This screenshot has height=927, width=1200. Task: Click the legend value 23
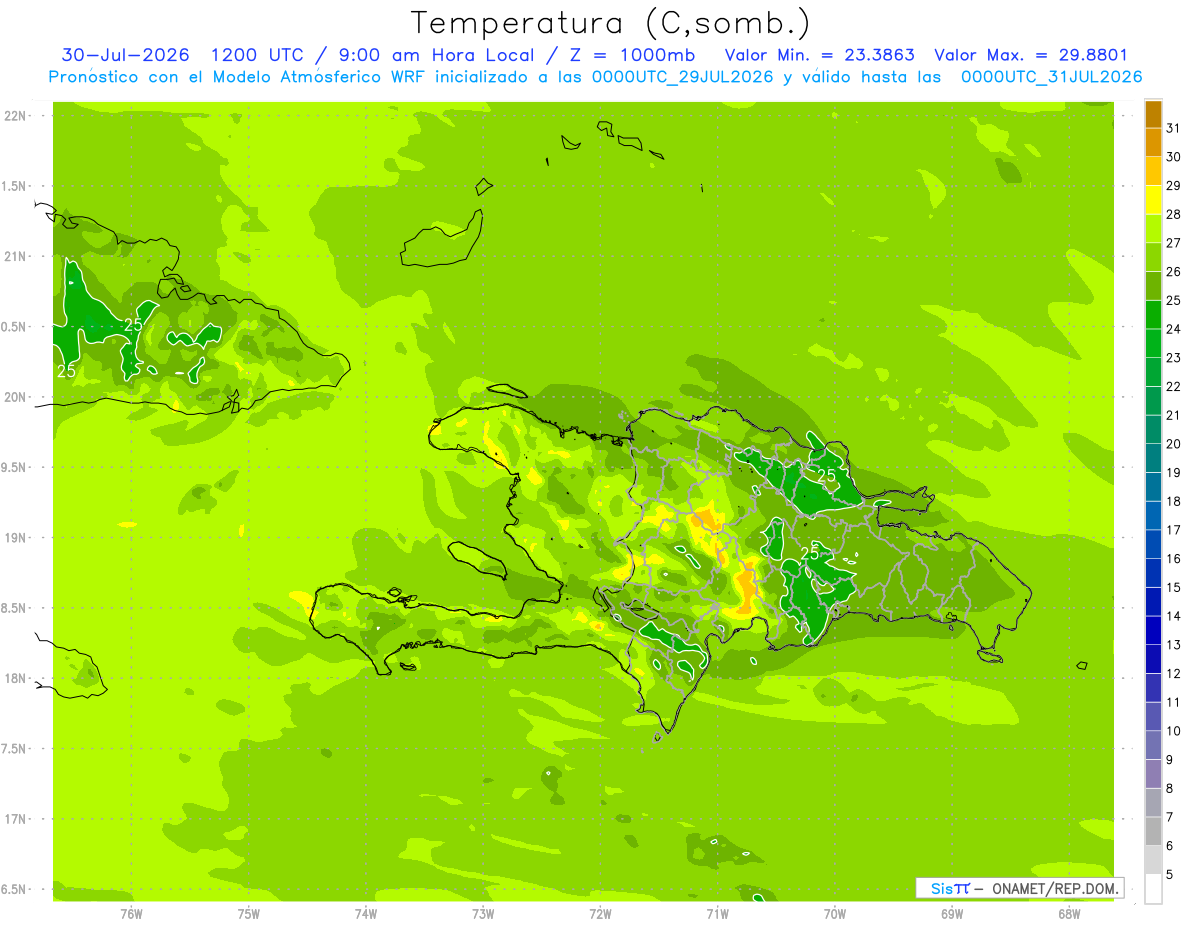tap(1173, 358)
